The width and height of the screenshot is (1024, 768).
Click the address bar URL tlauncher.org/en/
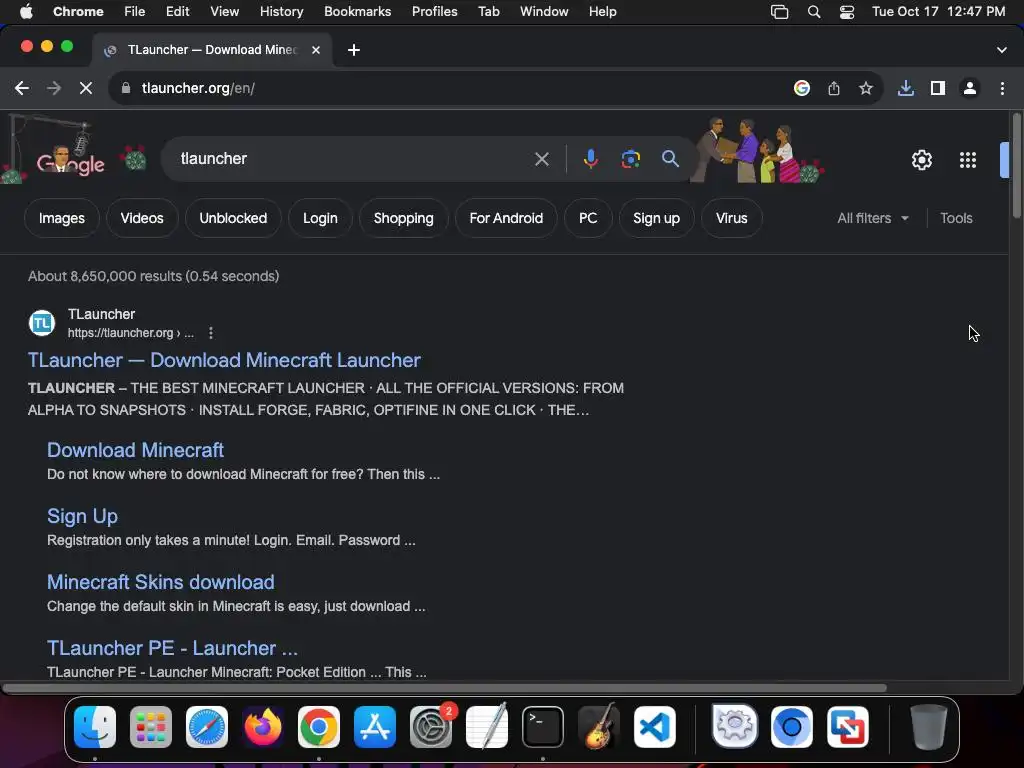198,88
